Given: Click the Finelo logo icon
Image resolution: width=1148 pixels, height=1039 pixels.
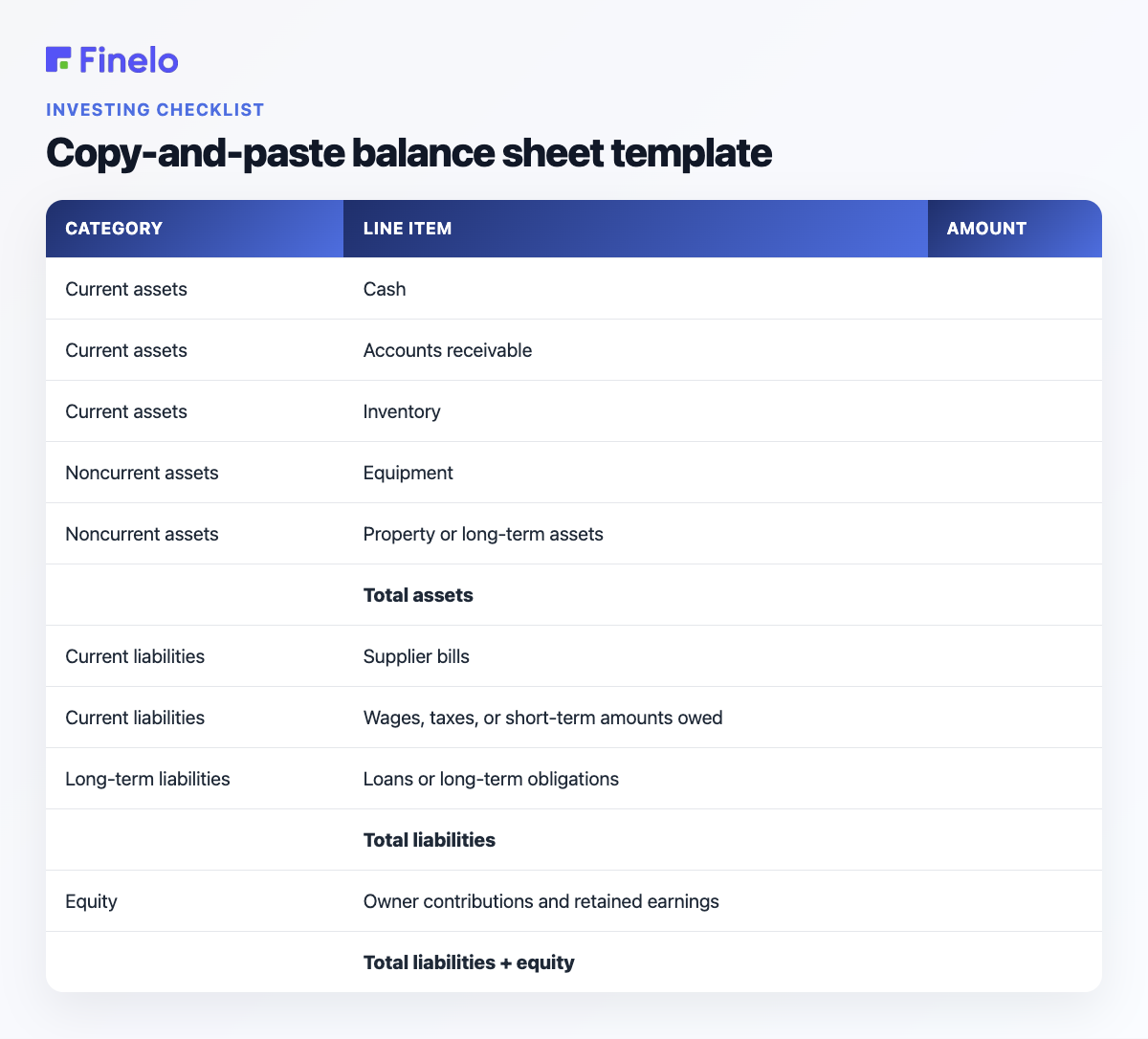Looking at the screenshot, I should pyautogui.click(x=58, y=59).
